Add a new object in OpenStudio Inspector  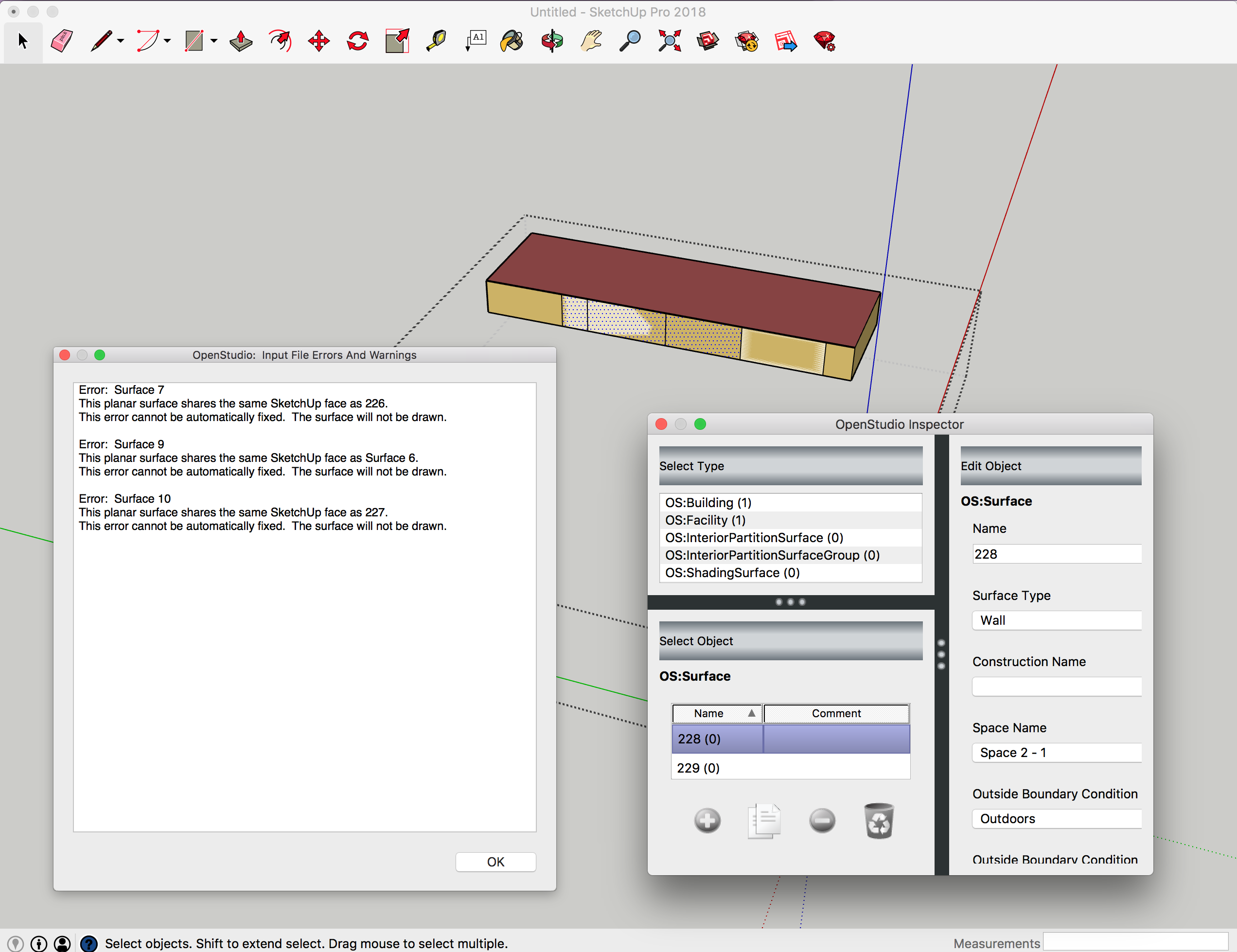(x=707, y=820)
